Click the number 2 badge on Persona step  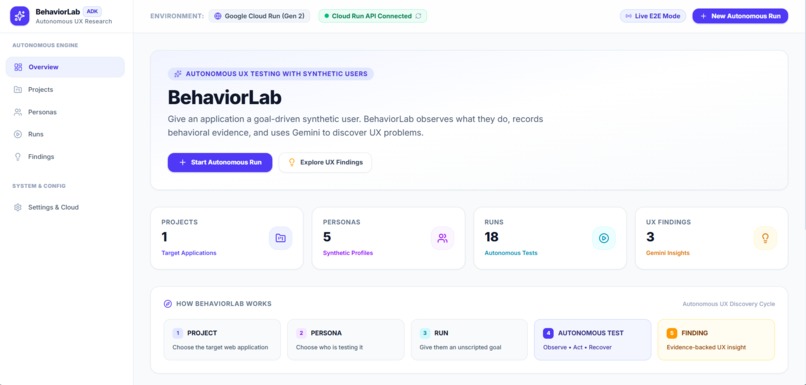pos(301,333)
